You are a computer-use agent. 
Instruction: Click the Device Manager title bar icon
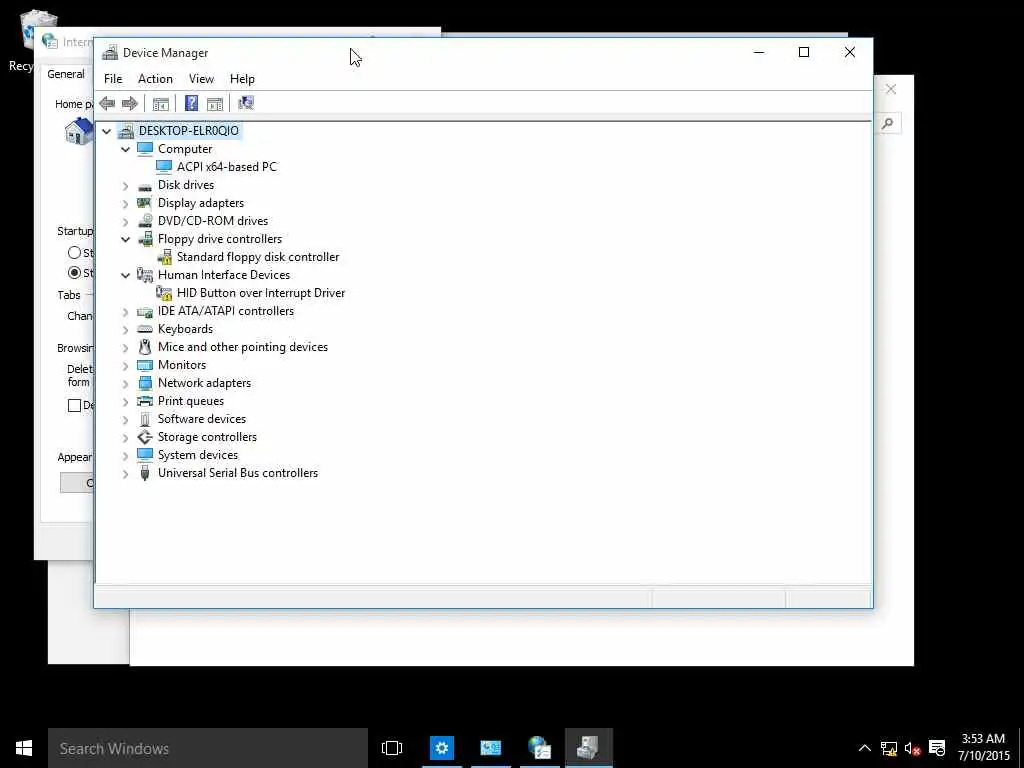110,53
